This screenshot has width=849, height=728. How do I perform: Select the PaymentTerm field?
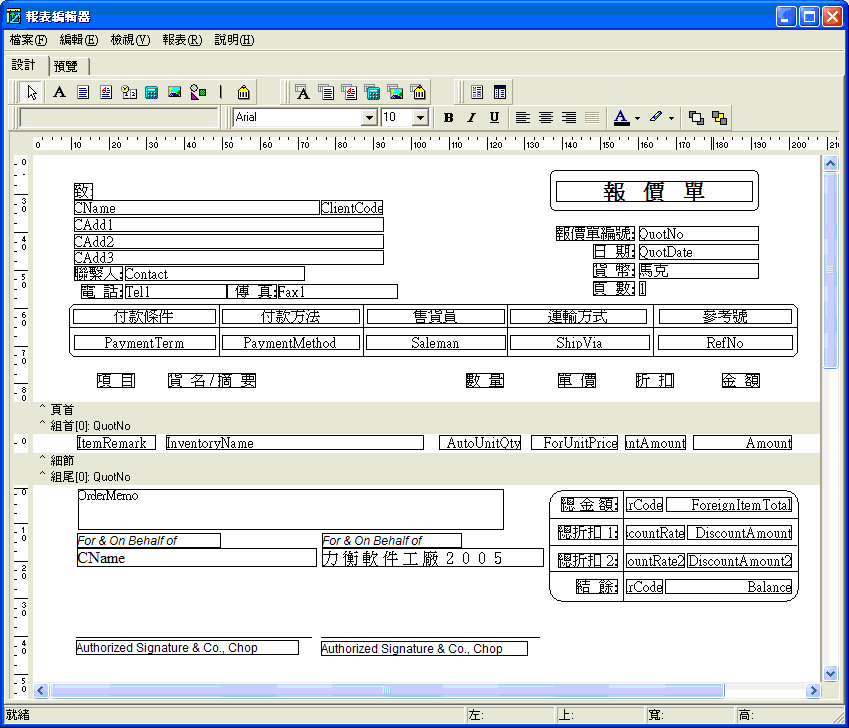point(145,343)
